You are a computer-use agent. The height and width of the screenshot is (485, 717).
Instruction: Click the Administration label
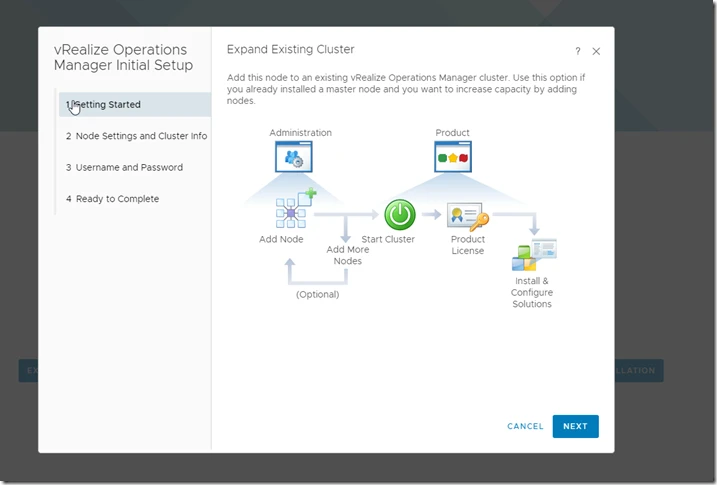pos(300,133)
